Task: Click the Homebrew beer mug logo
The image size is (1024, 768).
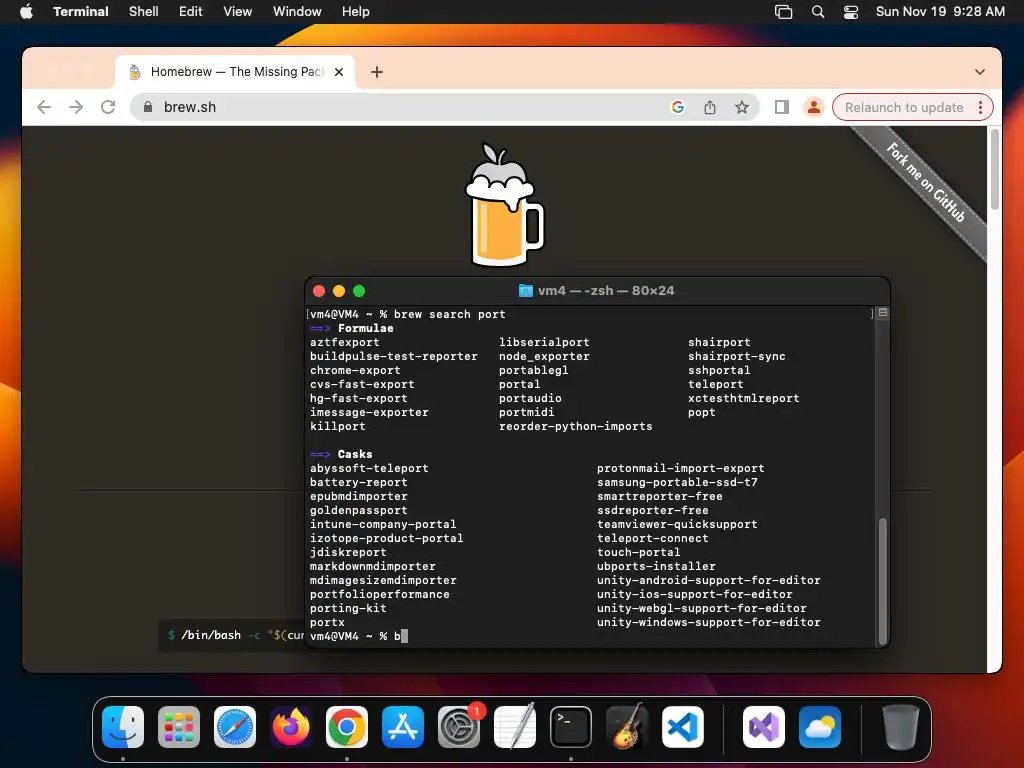Action: coord(504,205)
